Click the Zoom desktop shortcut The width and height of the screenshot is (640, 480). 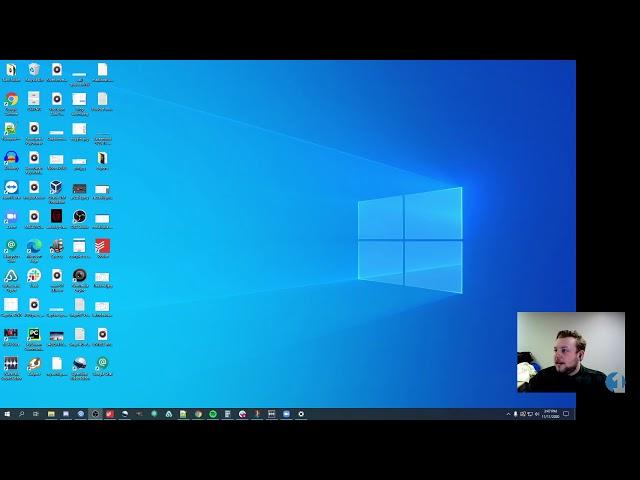tap(11, 216)
